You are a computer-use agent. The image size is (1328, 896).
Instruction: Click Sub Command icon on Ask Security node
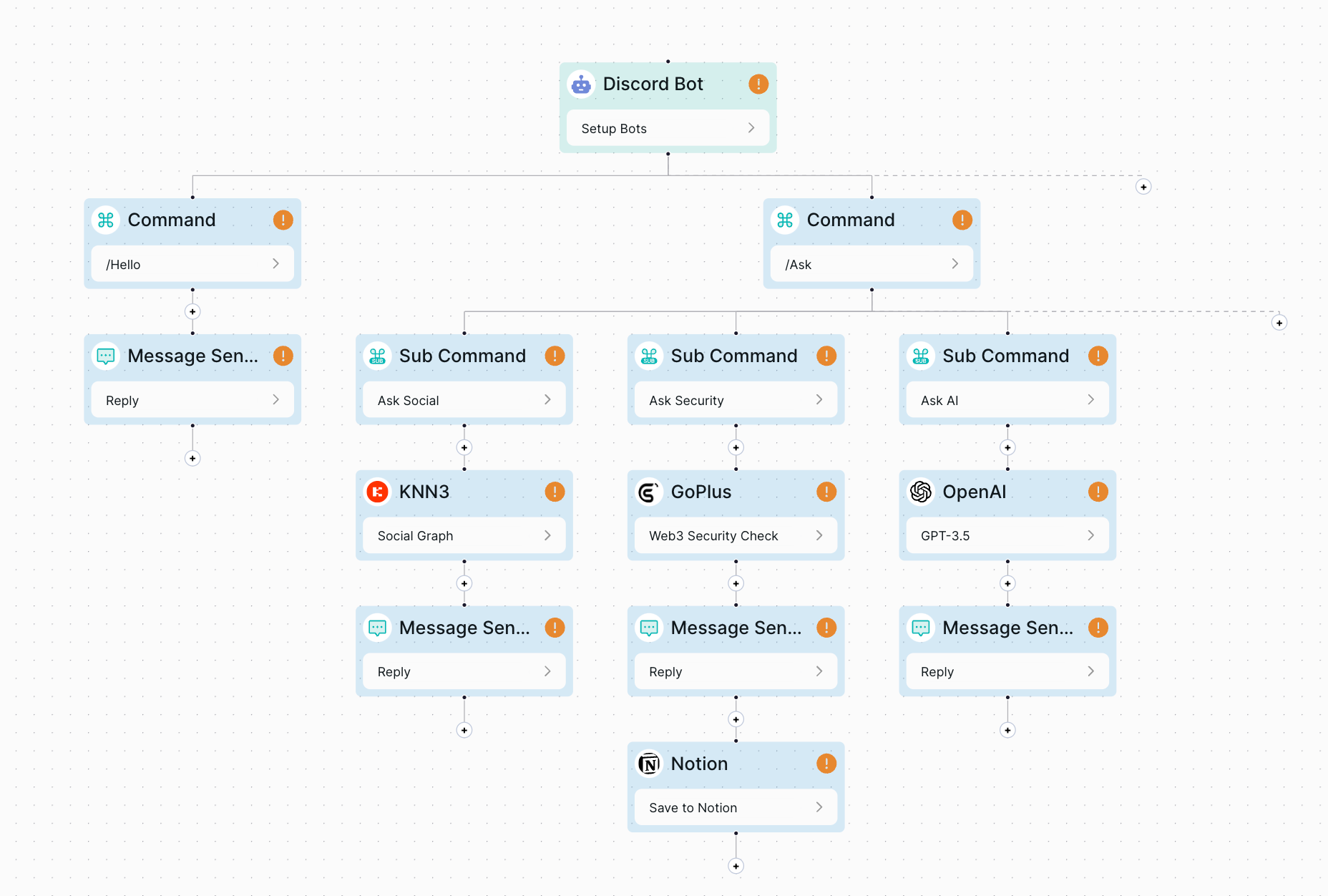(648, 356)
